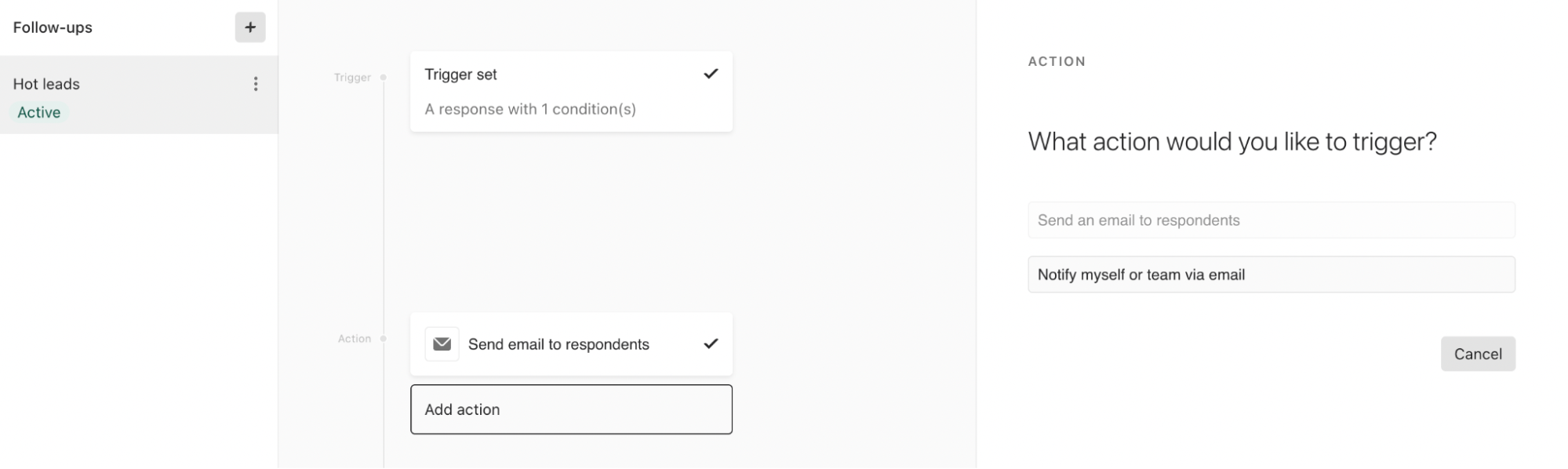Click the Follow-ups sidebar heading
1568x469 pixels.
(53, 27)
